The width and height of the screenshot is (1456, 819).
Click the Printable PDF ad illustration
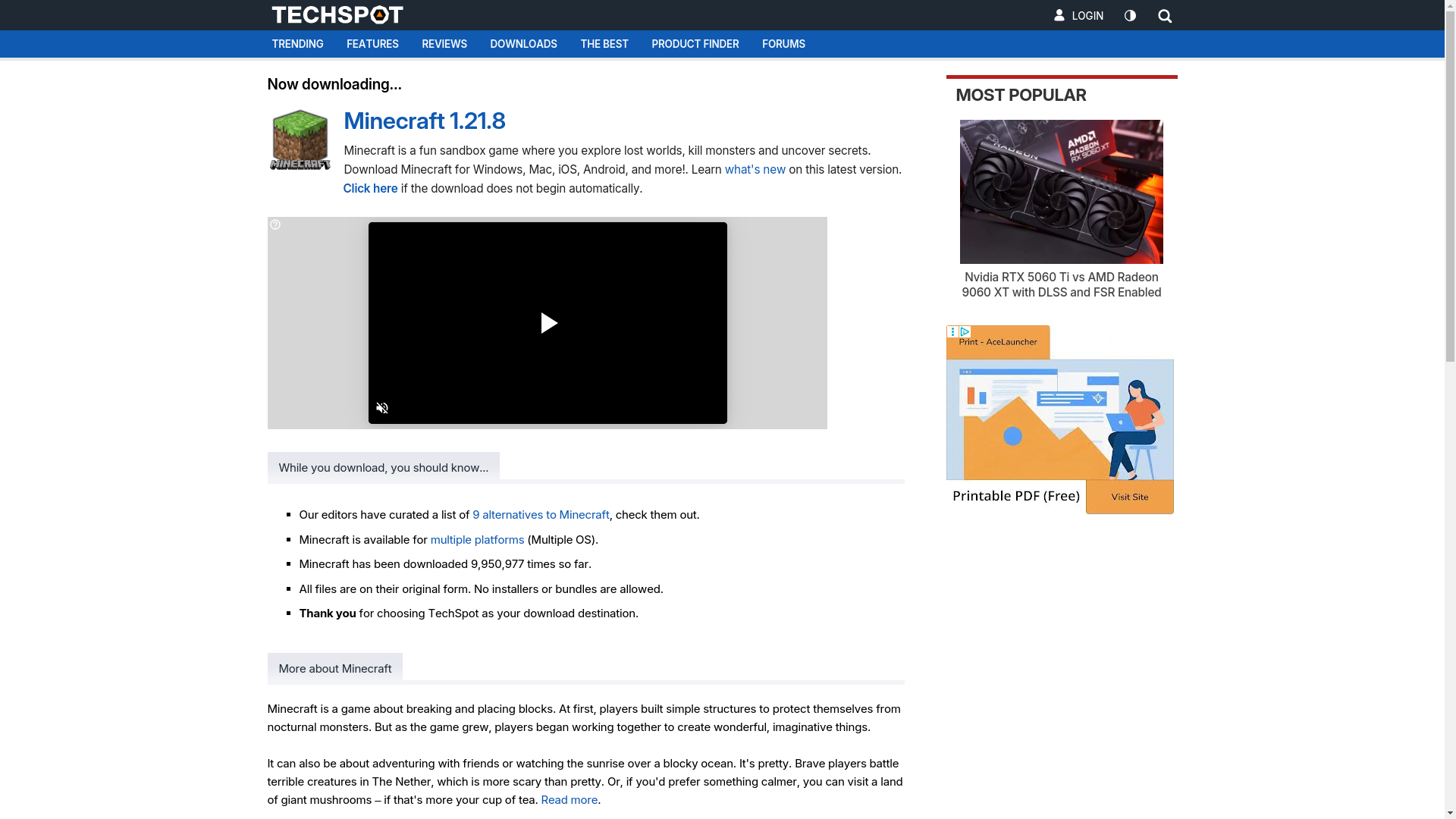(x=1059, y=419)
